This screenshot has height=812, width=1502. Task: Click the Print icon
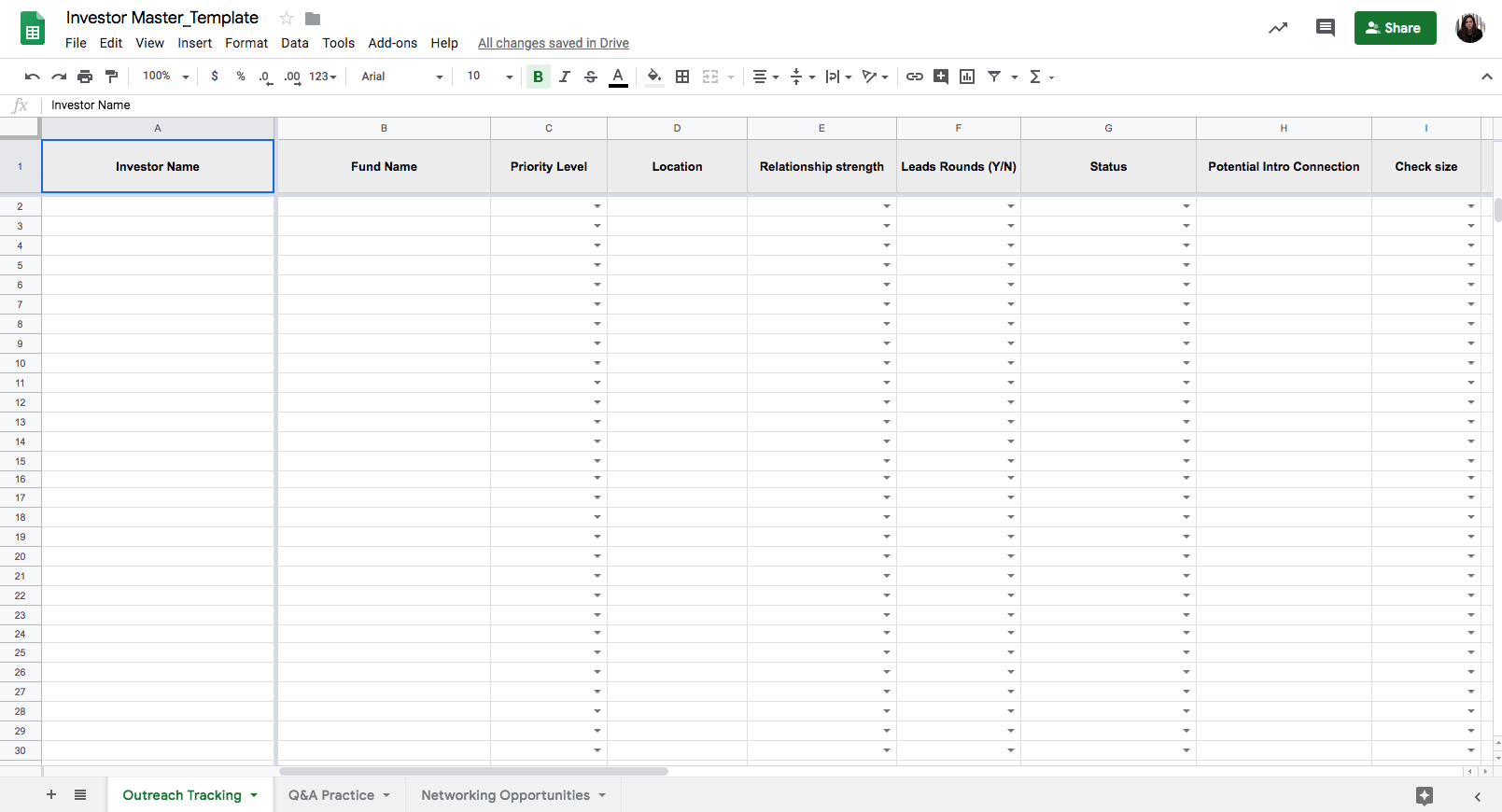tap(85, 77)
